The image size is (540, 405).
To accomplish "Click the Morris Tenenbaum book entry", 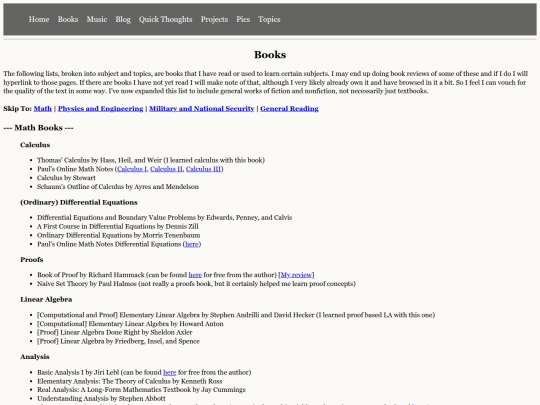I will point(118,235).
